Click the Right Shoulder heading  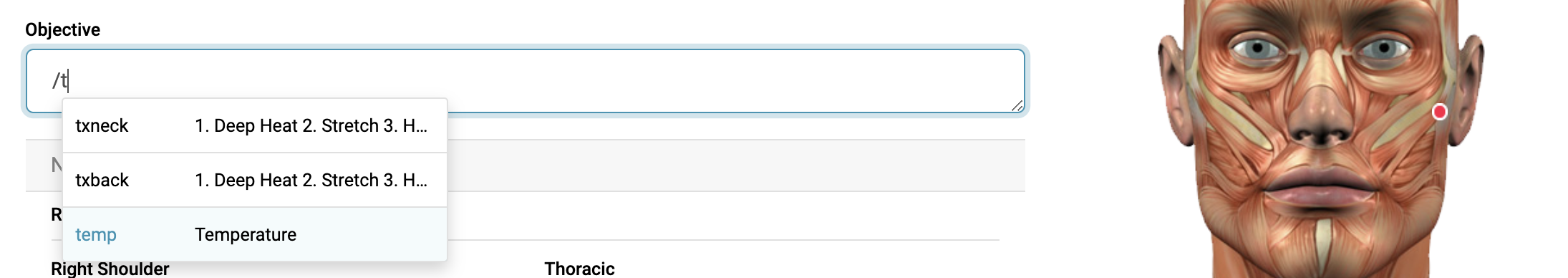click(x=110, y=269)
